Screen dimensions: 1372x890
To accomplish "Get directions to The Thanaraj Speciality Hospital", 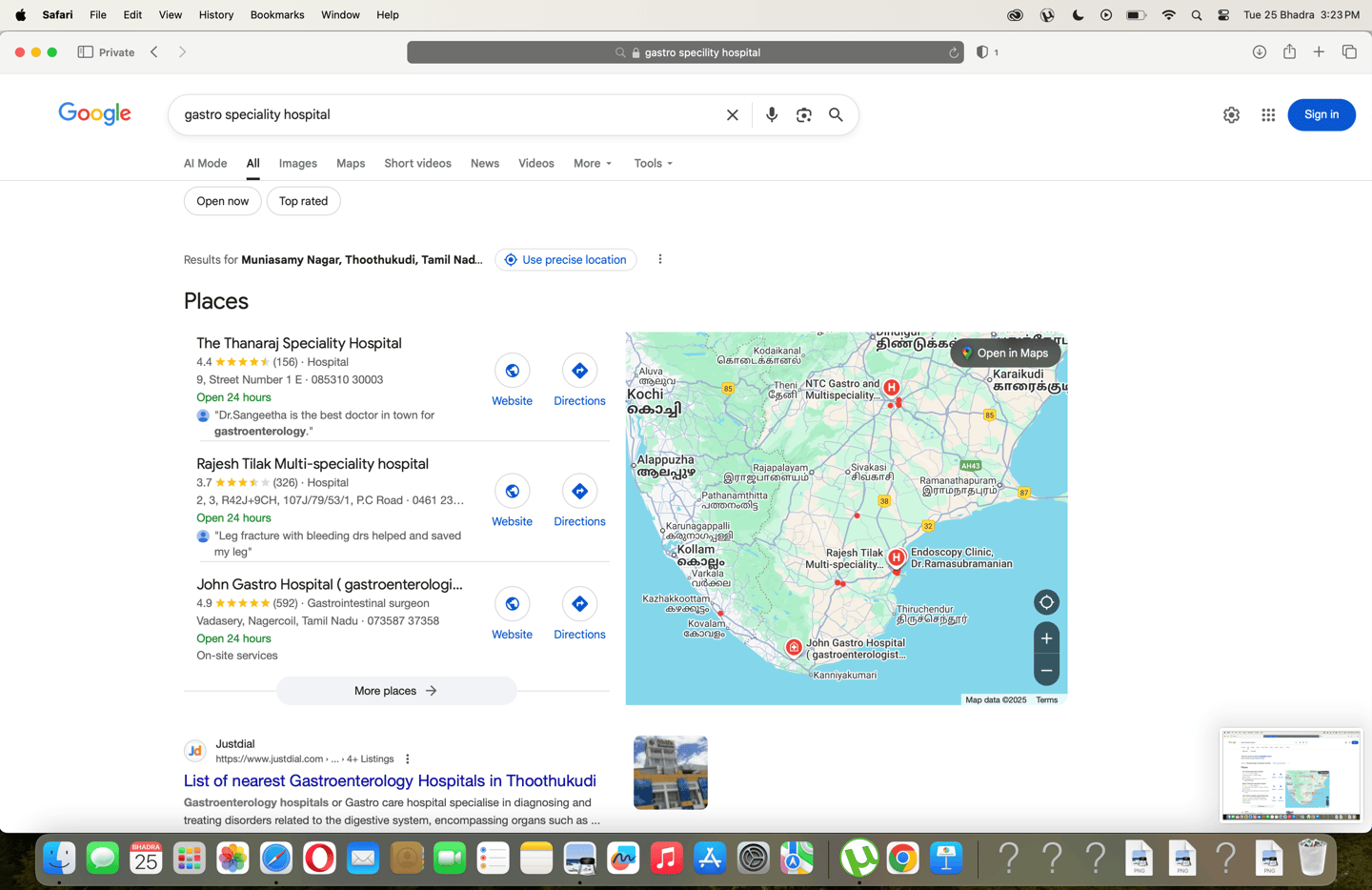I will click(x=579, y=380).
